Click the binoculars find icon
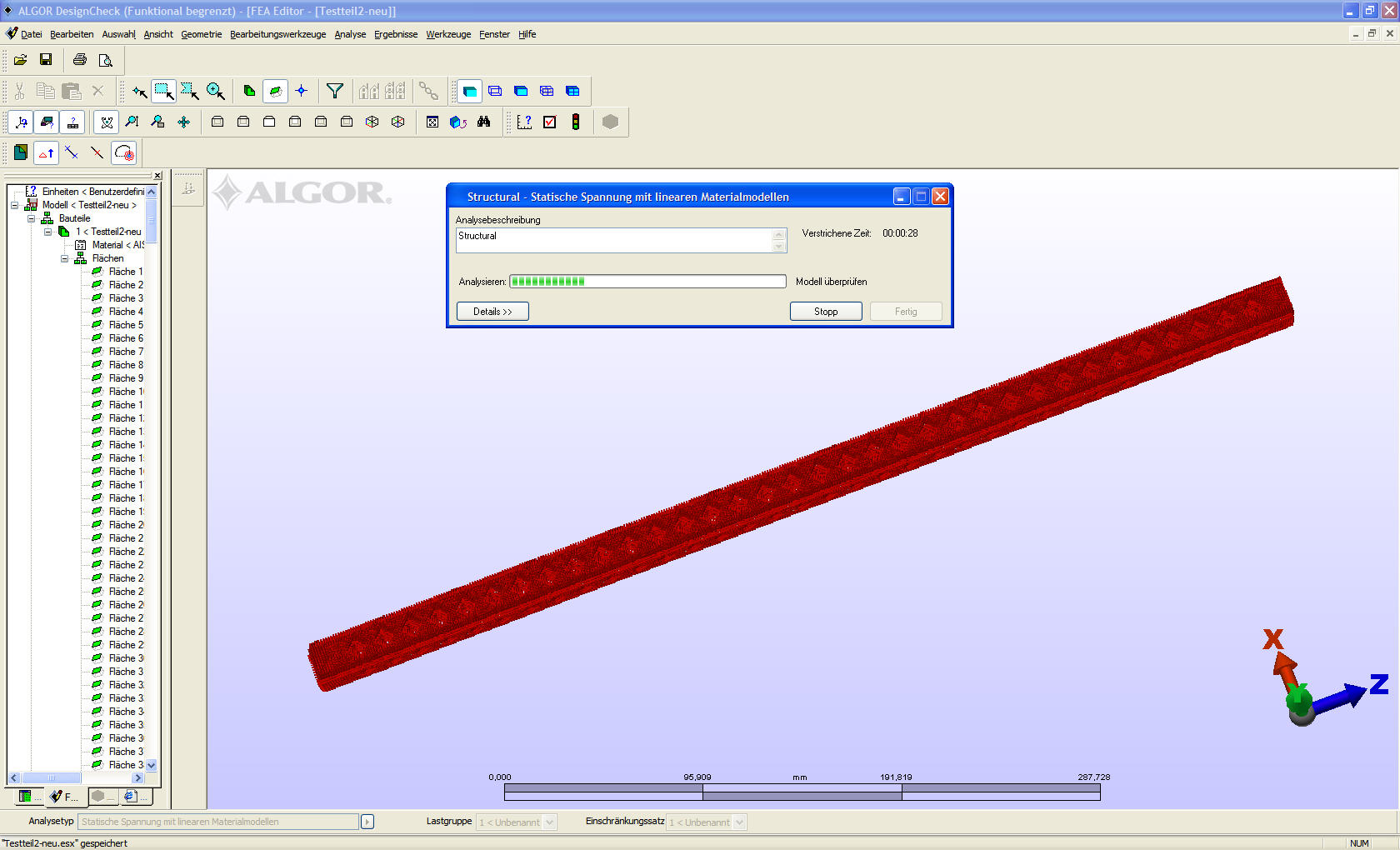The width and height of the screenshot is (1400, 850). click(483, 122)
